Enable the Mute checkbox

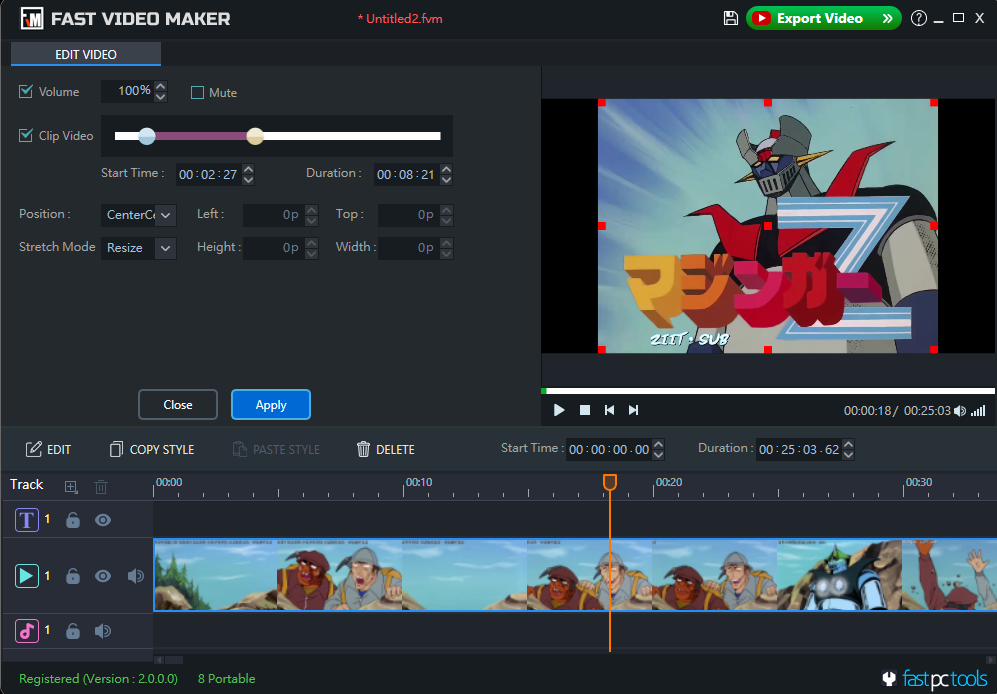pos(197,93)
